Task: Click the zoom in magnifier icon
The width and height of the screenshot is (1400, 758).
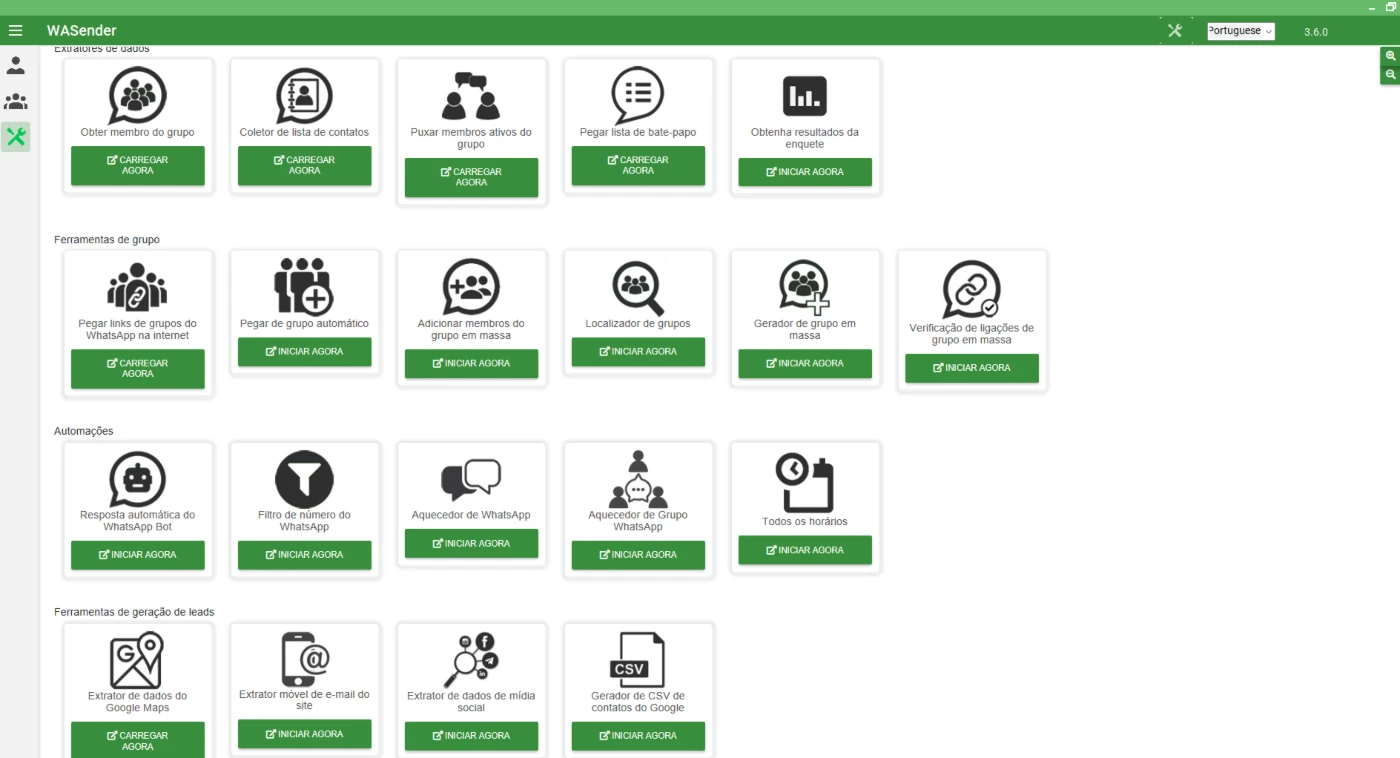Action: coord(1390,57)
